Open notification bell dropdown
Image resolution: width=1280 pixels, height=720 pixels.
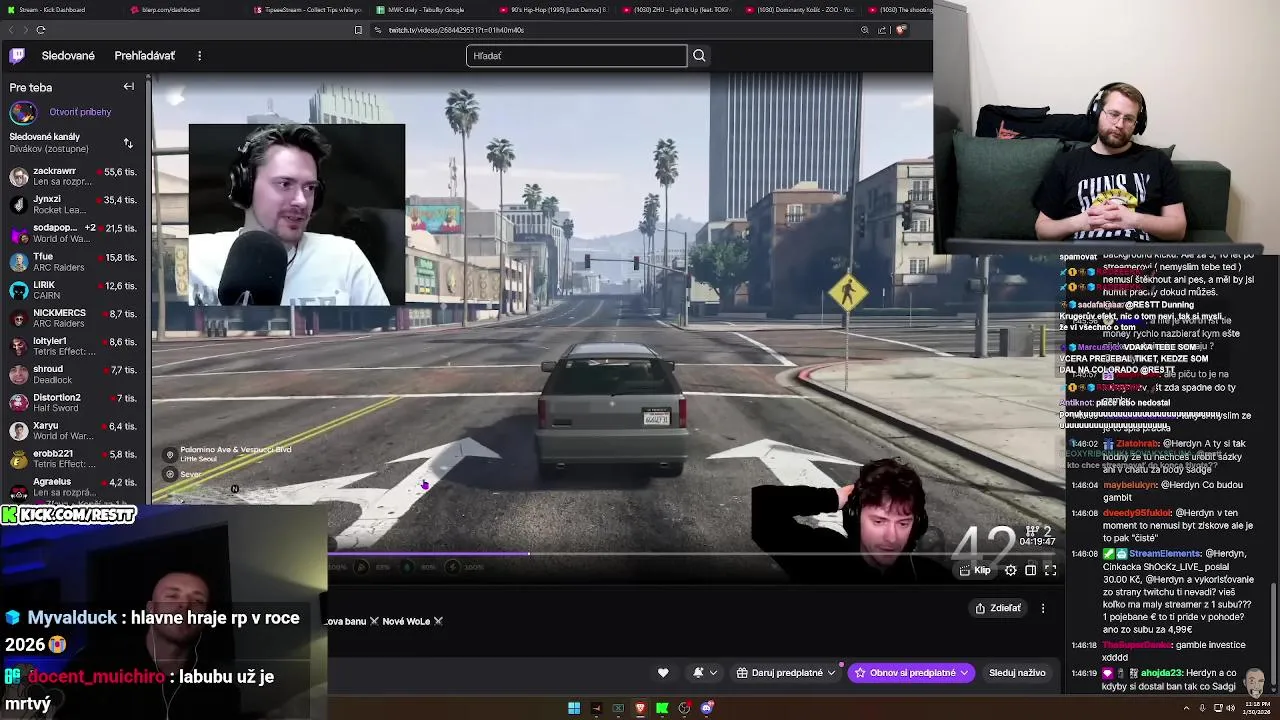(703, 673)
